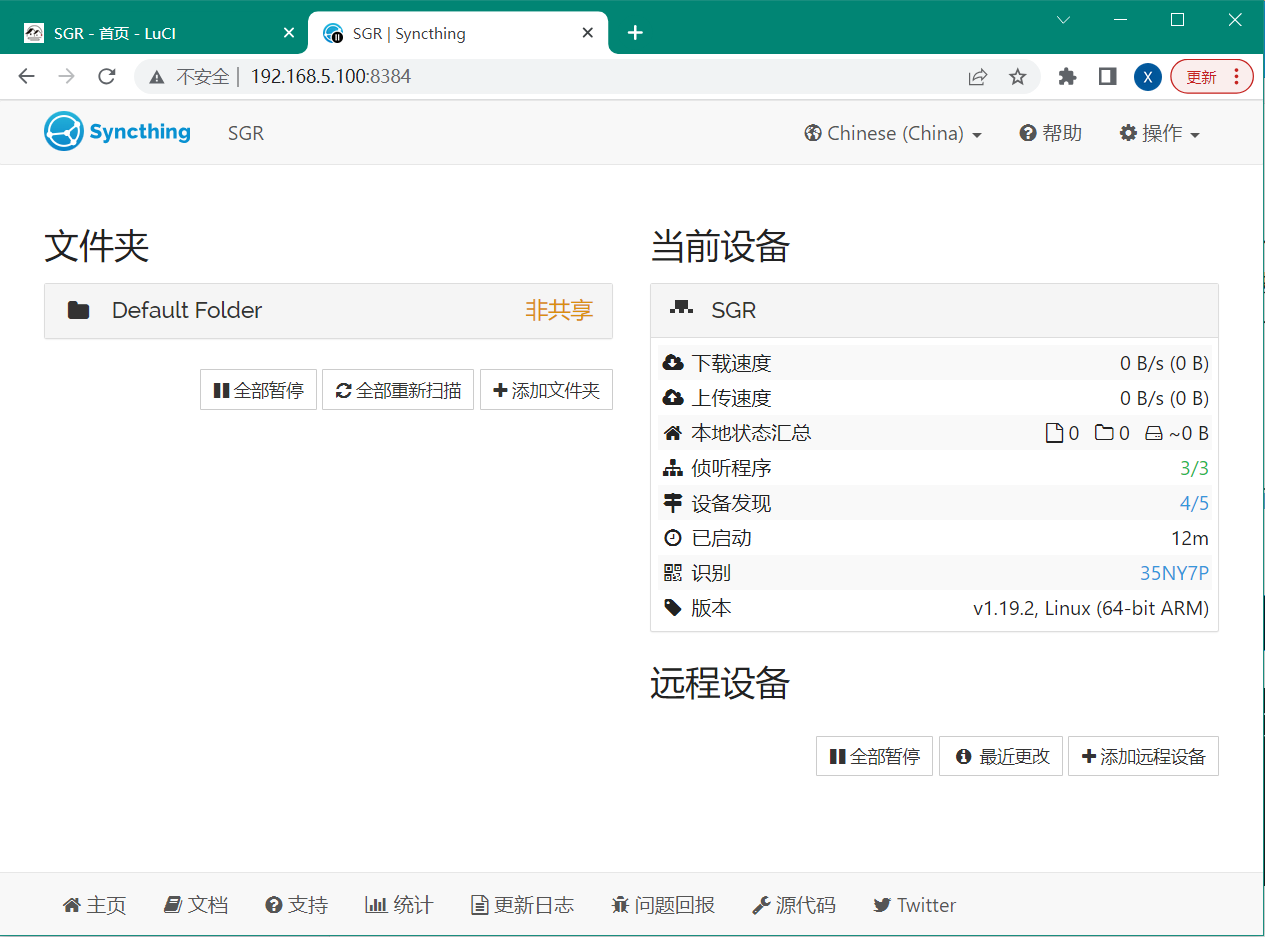Open the Chinese (China) language dropdown
Viewport: 1265px width, 937px height.
click(893, 133)
